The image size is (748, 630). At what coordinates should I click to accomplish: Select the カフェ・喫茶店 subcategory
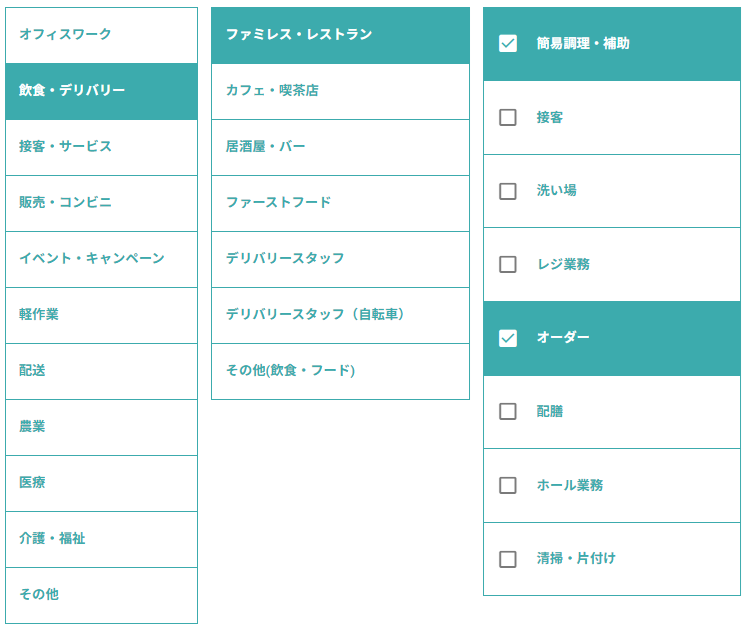(340, 91)
